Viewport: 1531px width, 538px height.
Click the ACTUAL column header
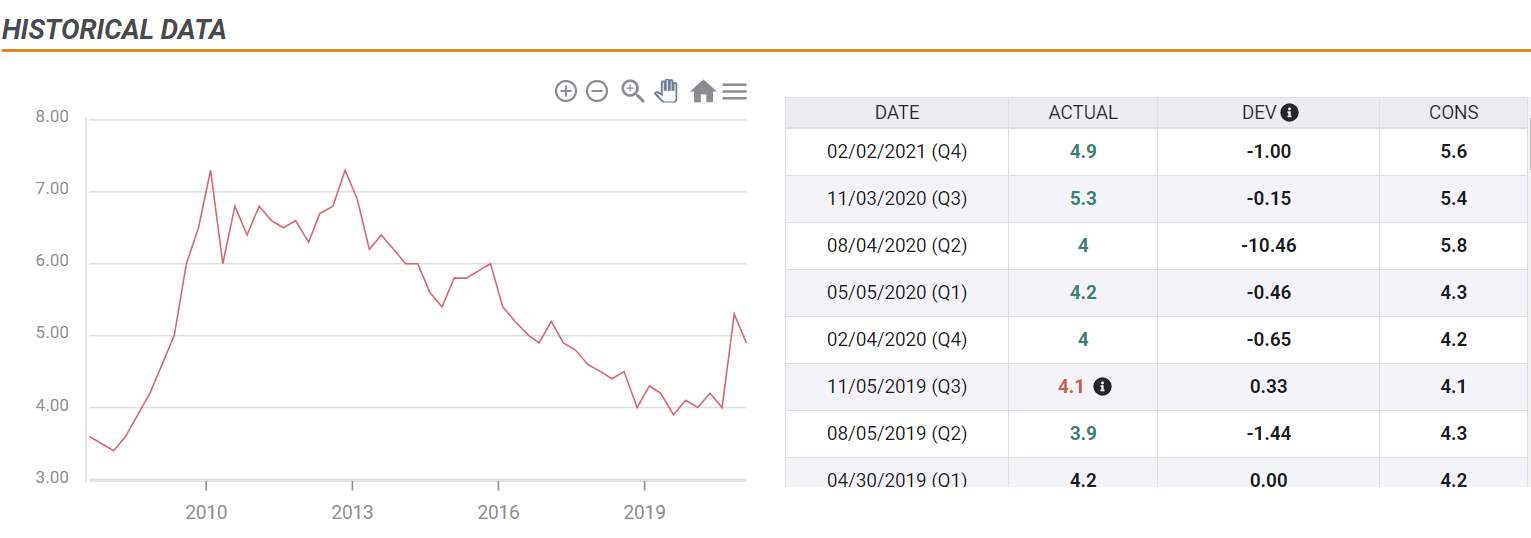(x=1082, y=113)
